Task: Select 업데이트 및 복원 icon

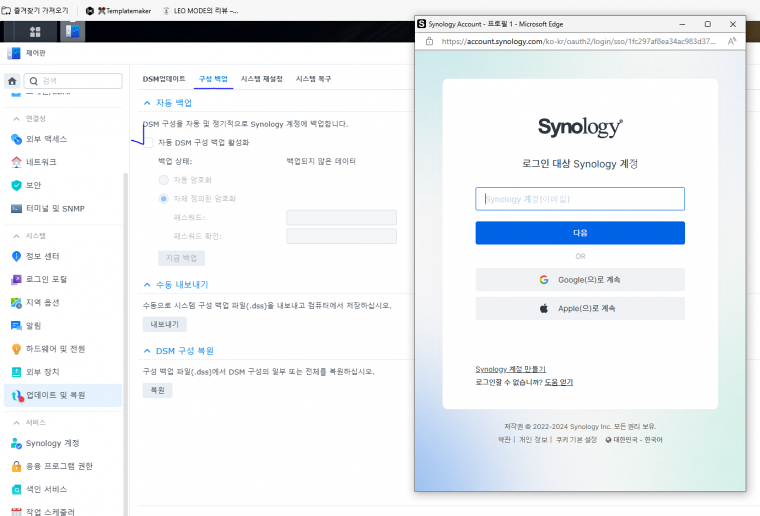Action: click(x=17, y=395)
